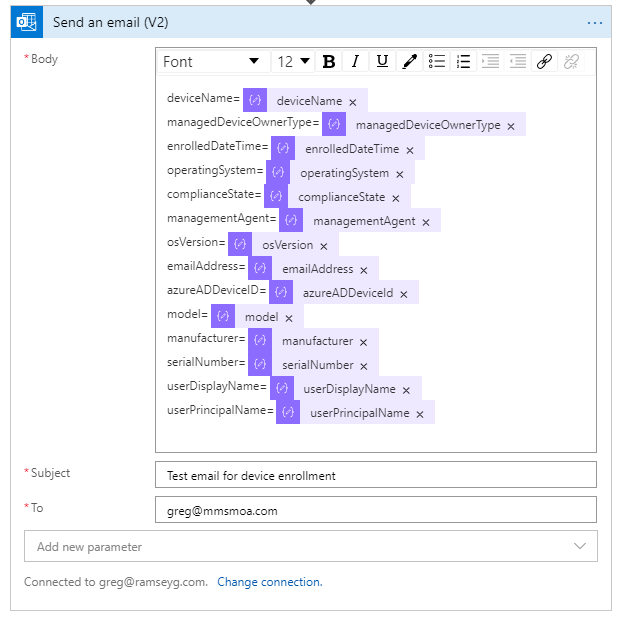Insert a bulleted list
The width and height of the screenshot is (620, 625).
click(x=437, y=62)
